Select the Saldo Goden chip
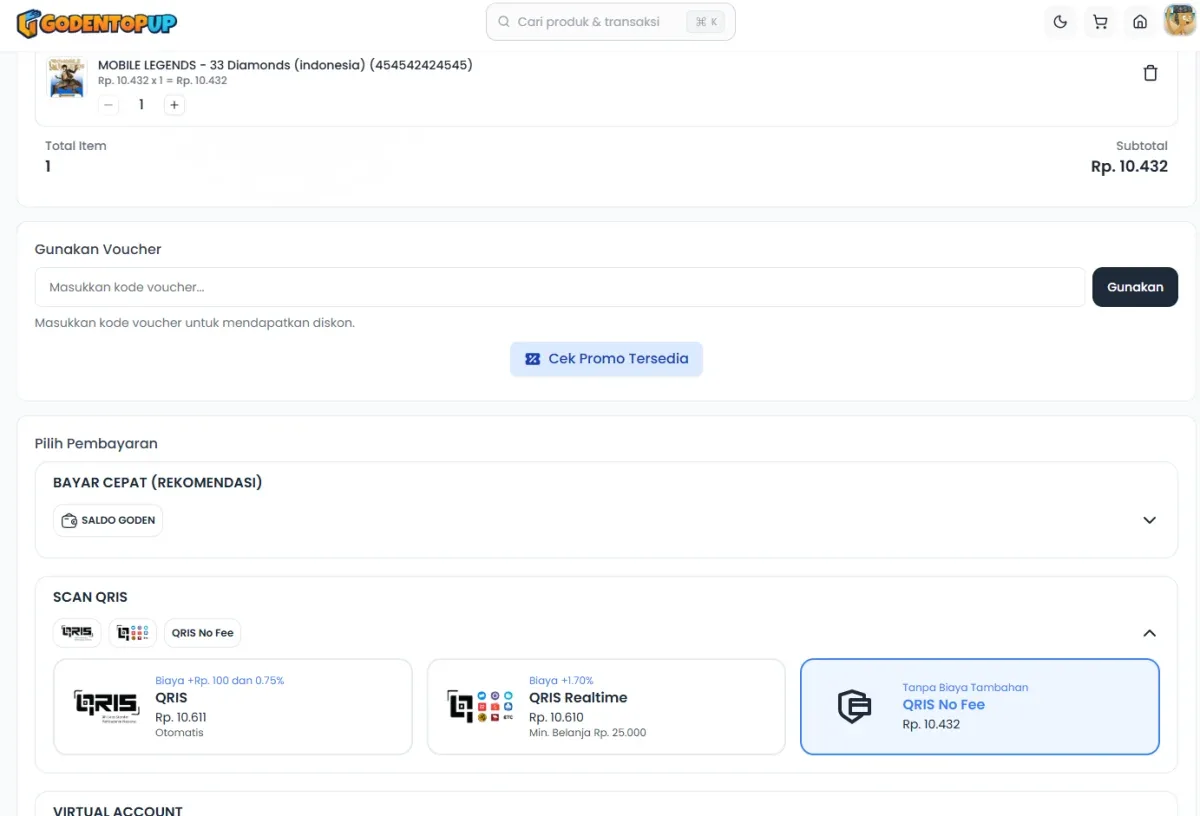The width and height of the screenshot is (1200, 816). tap(108, 521)
